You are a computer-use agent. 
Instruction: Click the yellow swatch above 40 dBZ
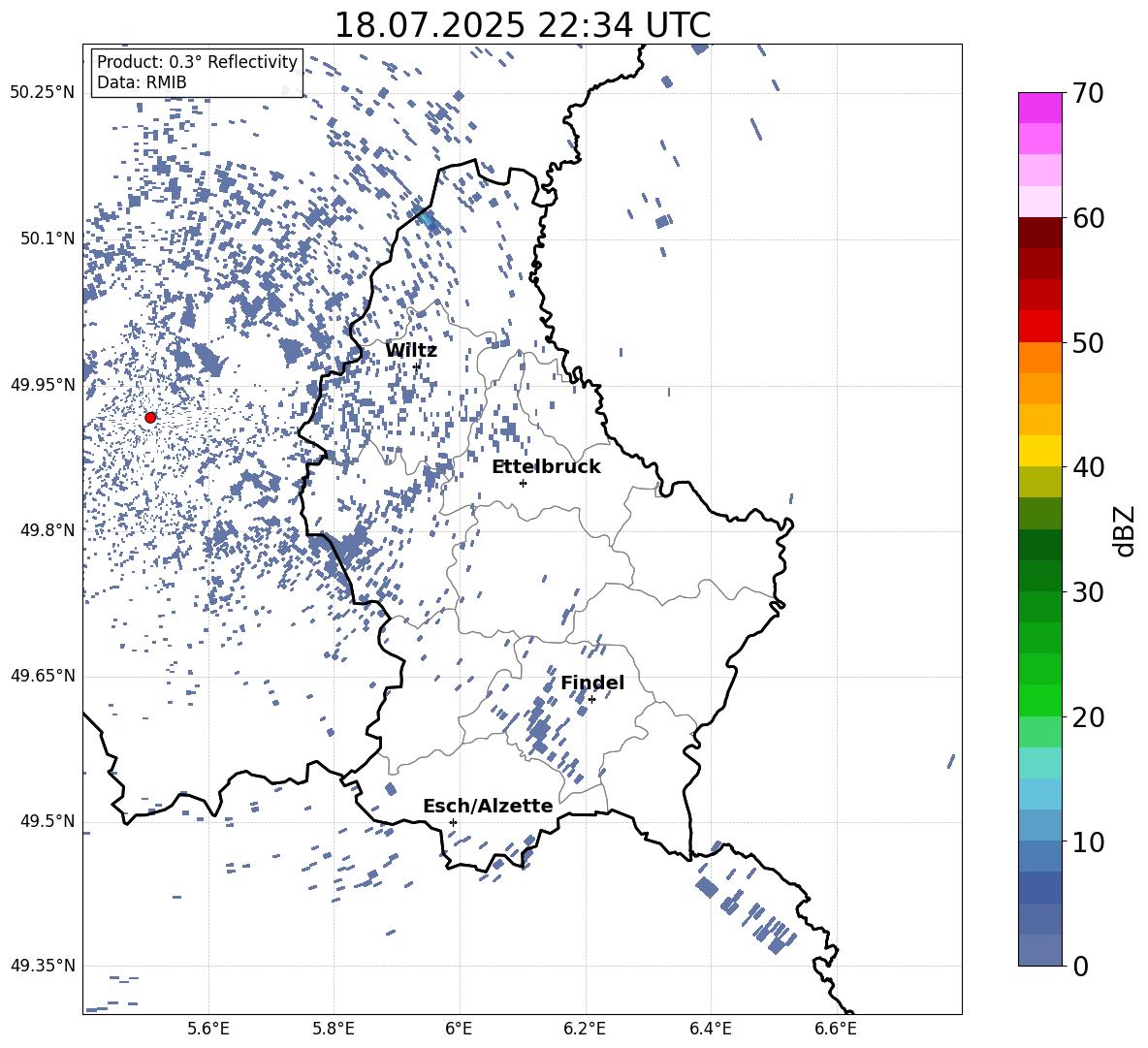coord(1039,451)
